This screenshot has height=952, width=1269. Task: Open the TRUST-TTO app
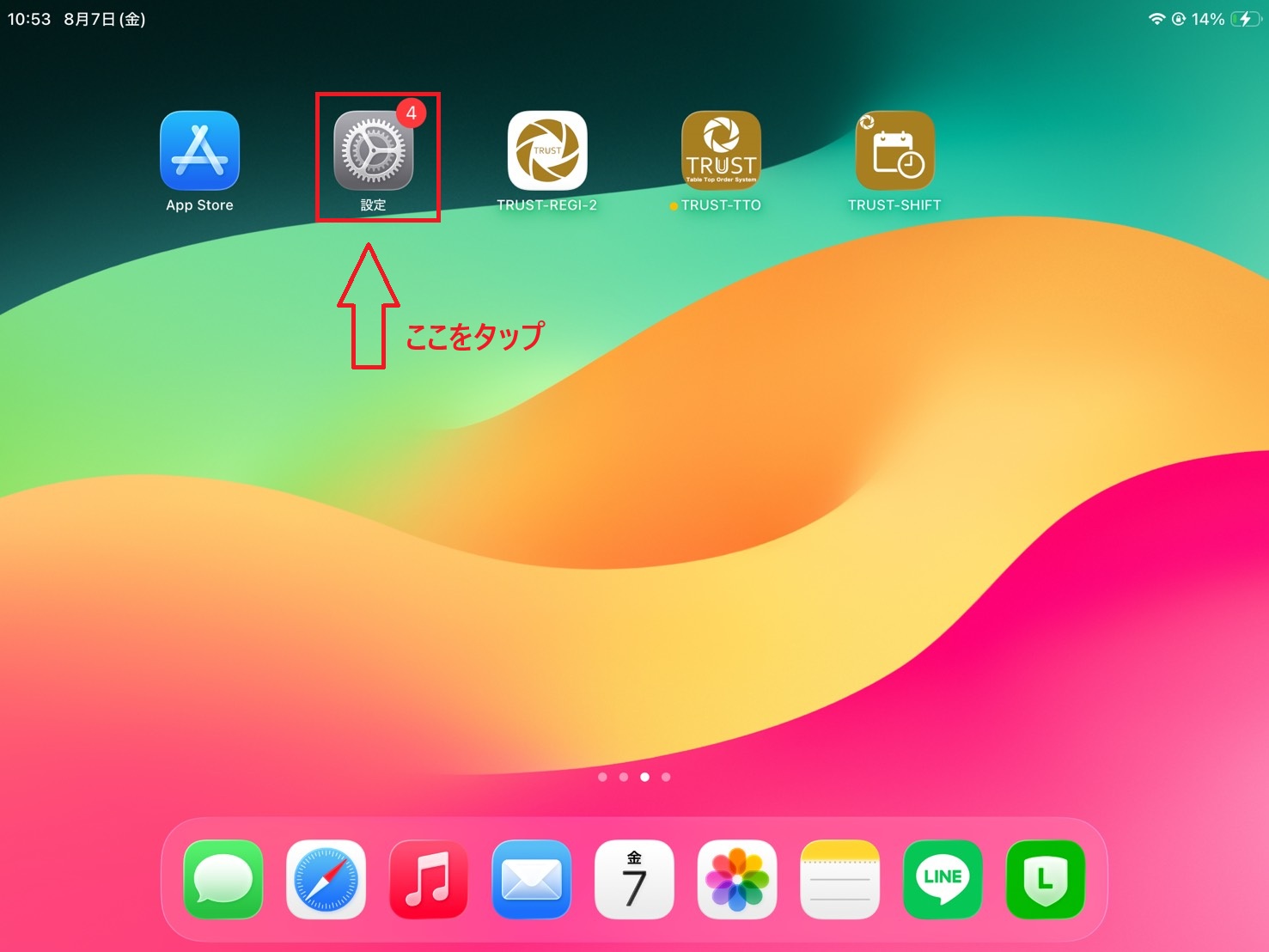[x=721, y=150]
